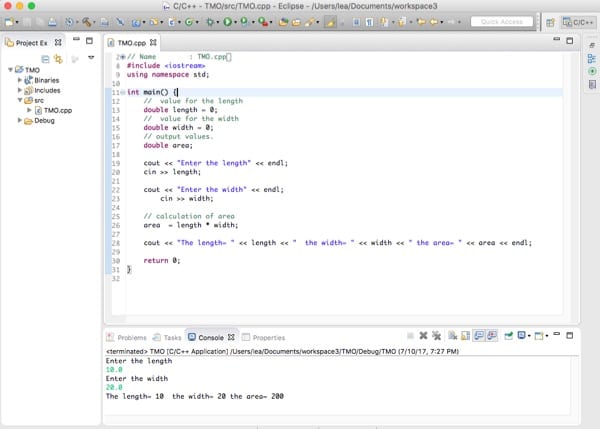This screenshot has width=600, height=429.
Task: Click the Open Perspective icon
Action: (550, 23)
